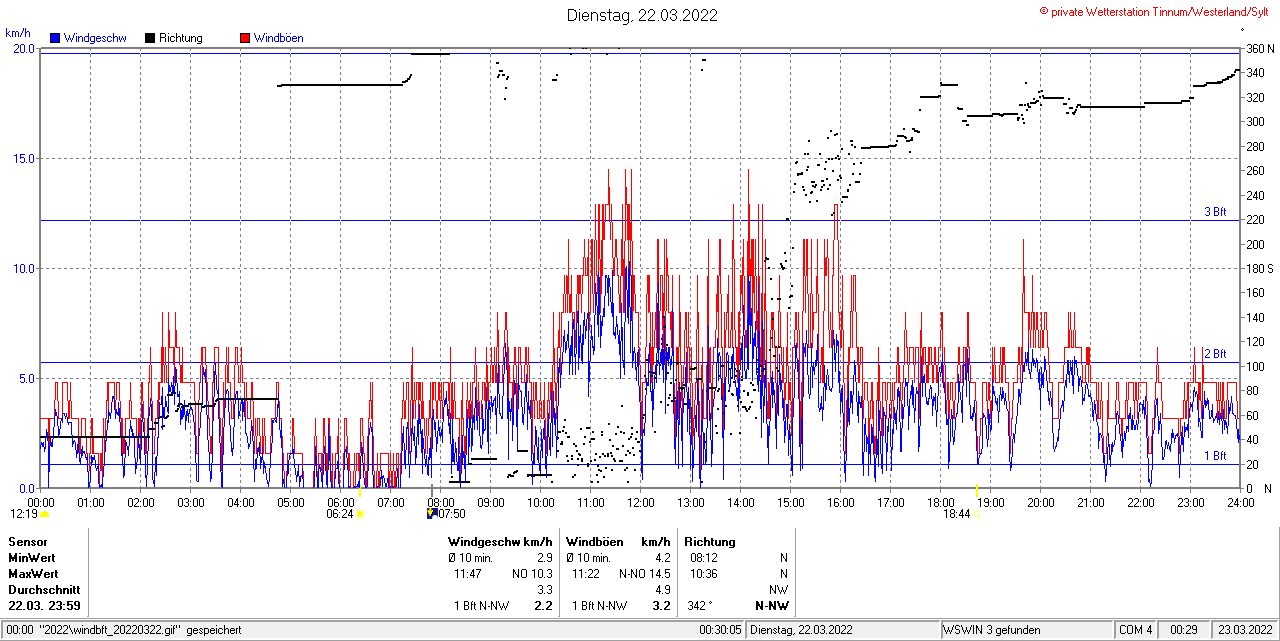Select the Windgeschw legend label
1280x641 pixels.
point(95,38)
